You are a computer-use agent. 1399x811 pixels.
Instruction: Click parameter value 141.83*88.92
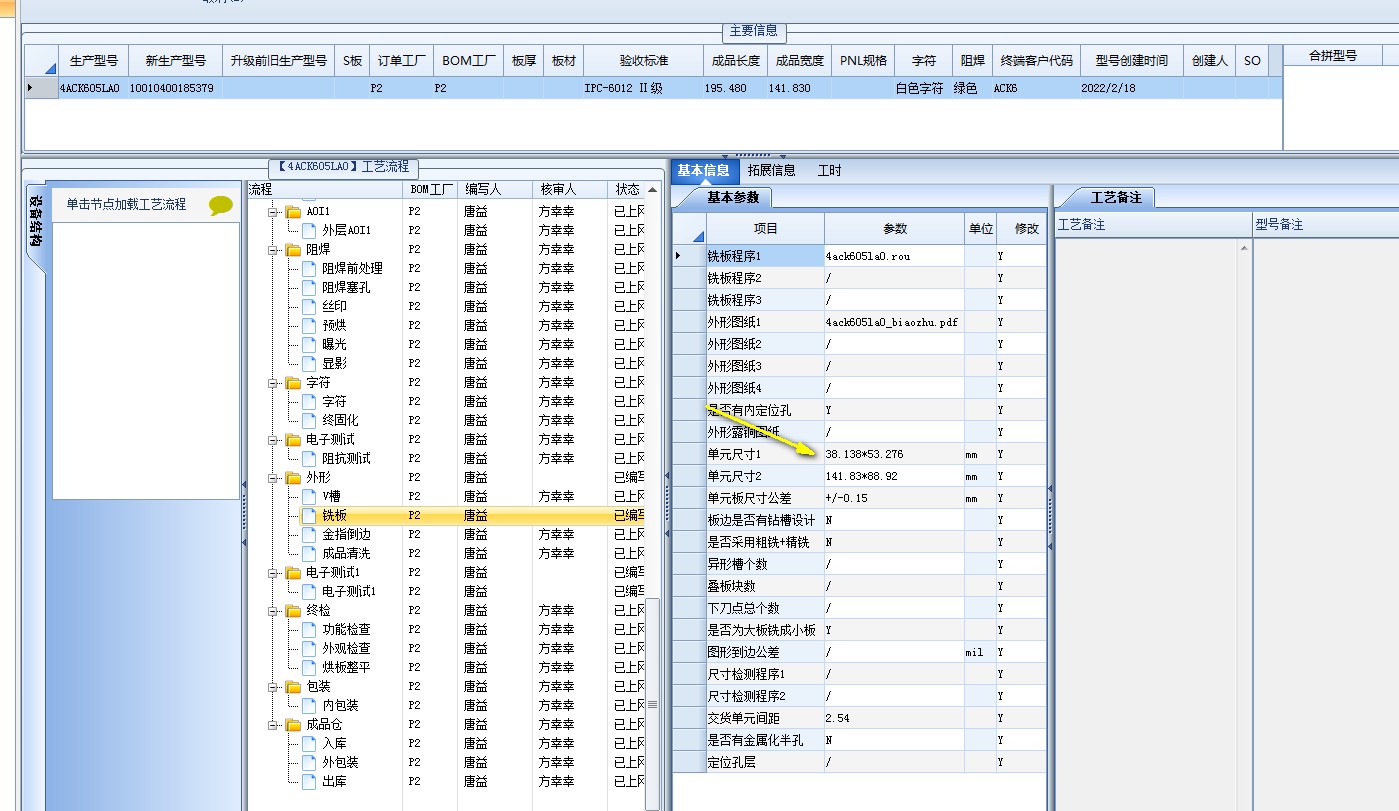coord(862,476)
